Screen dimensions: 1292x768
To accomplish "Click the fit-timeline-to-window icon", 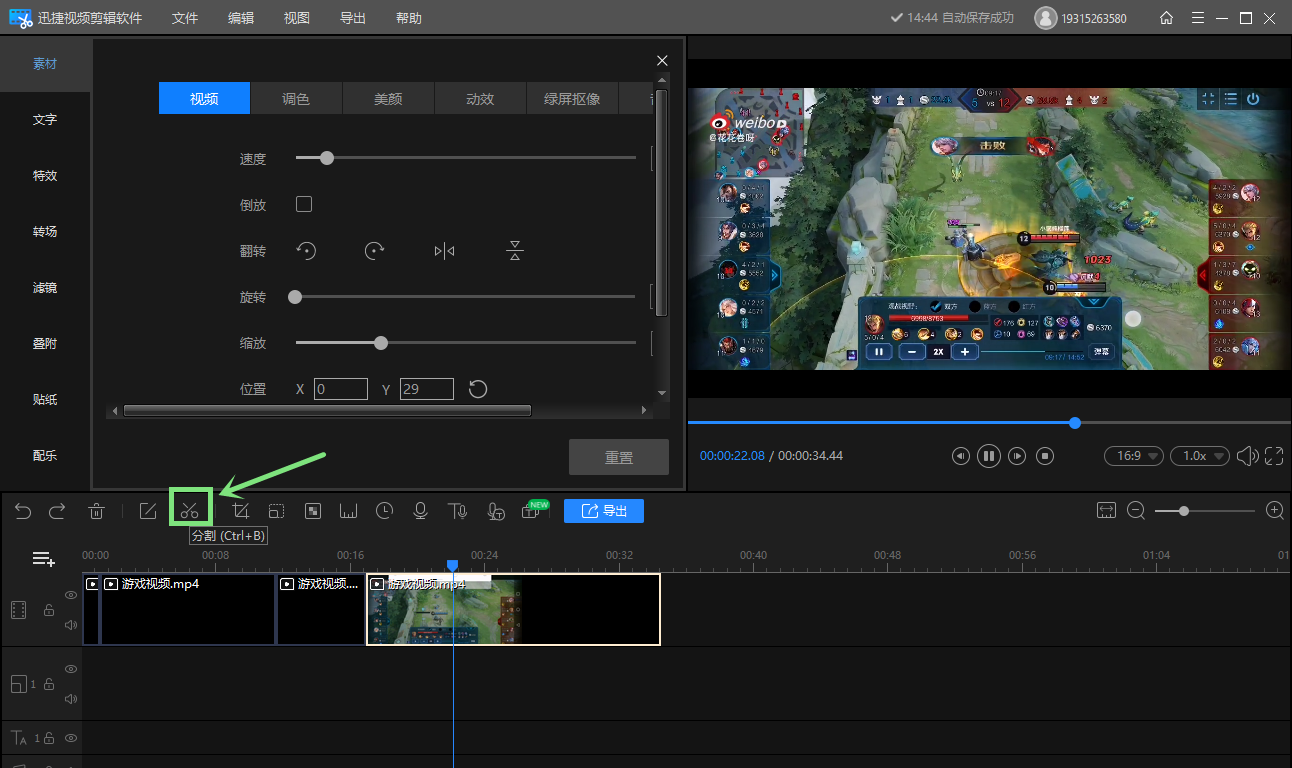I will pyautogui.click(x=1106, y=511).
